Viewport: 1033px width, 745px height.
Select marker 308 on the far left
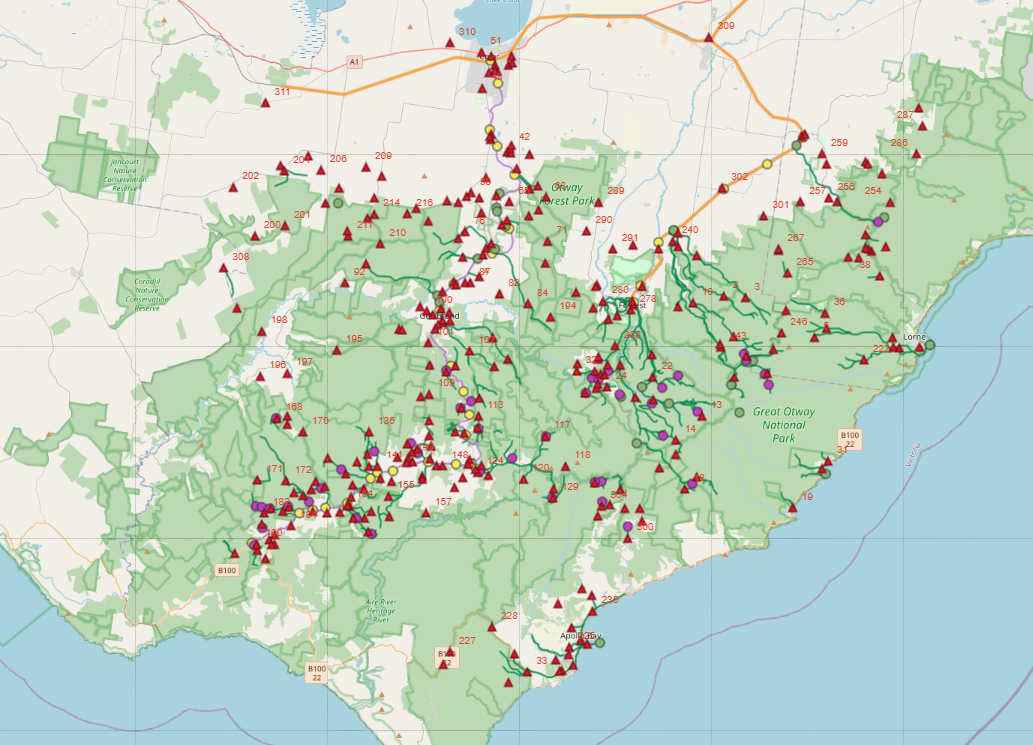[223, 268]
